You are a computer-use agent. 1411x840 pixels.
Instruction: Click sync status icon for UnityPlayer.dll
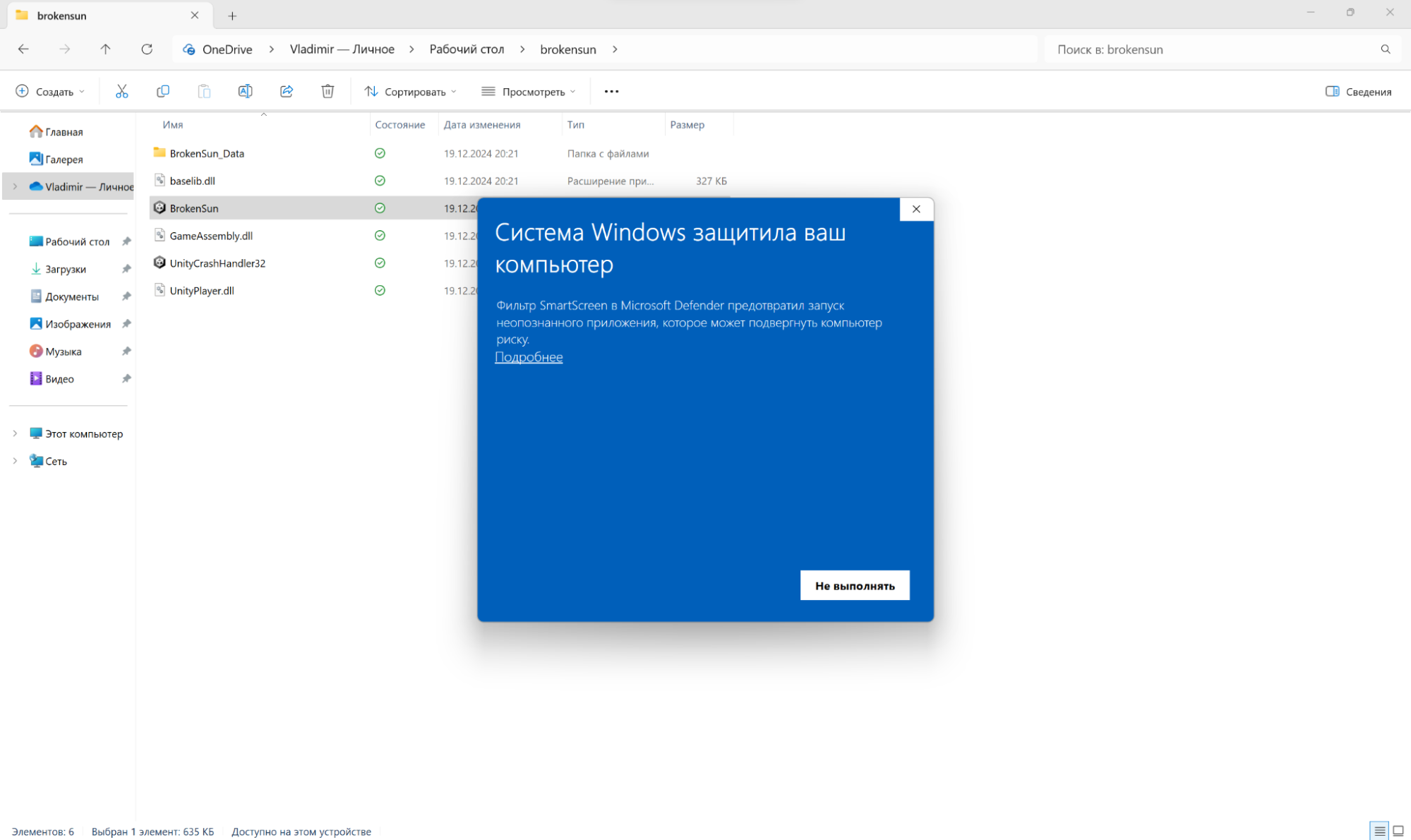click(x=380, y=290)
